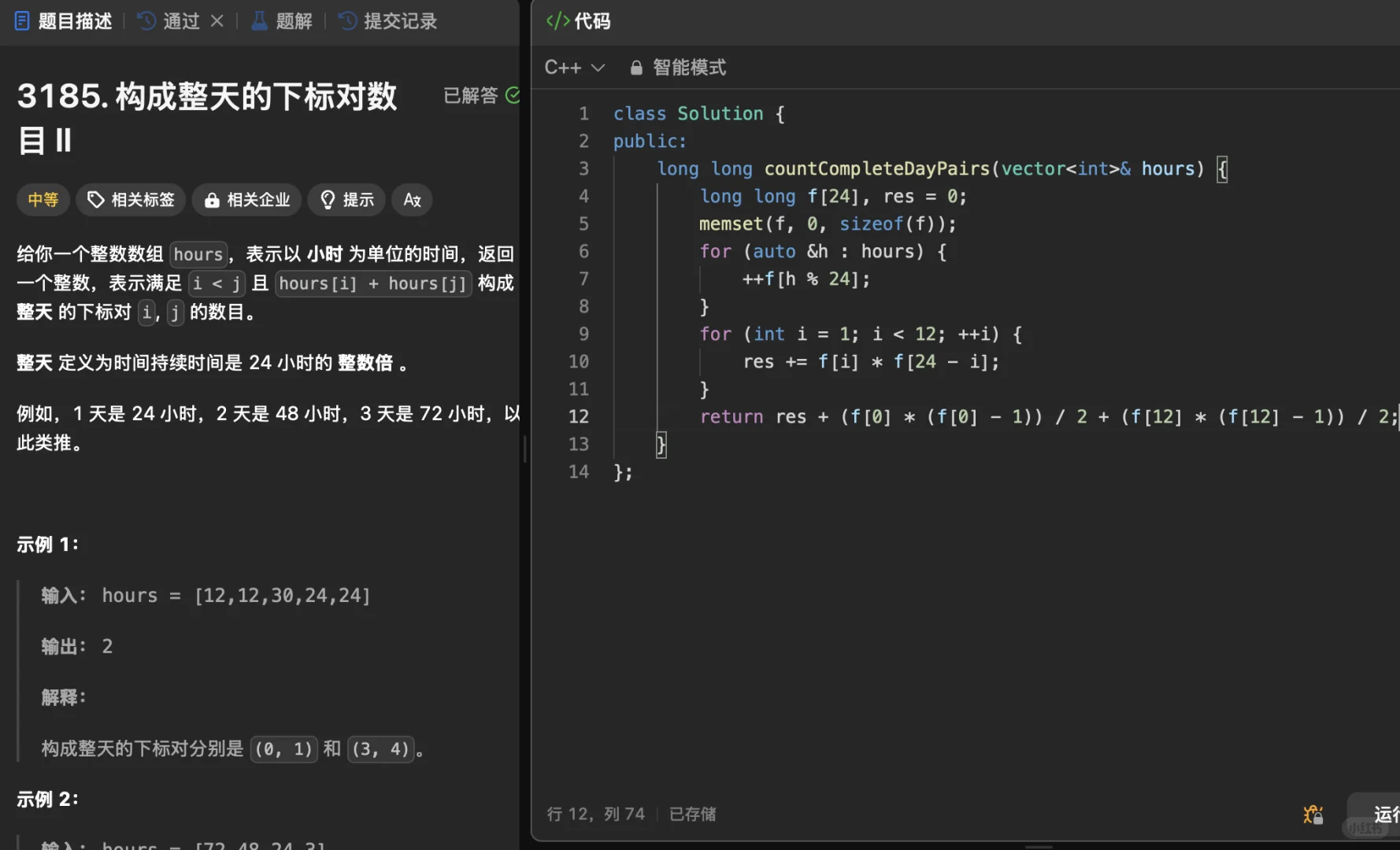
Task: Click the history icon on 提交记录 tab
Action: pyautogui.click(x=347, y=21)
